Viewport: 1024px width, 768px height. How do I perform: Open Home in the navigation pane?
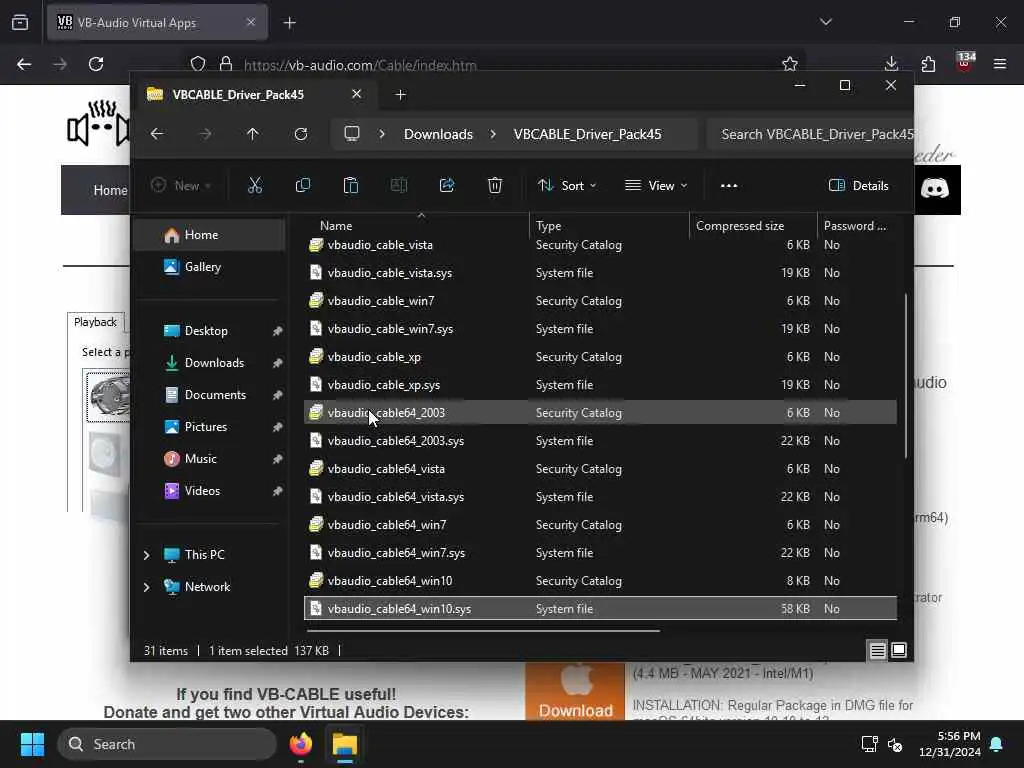209,235
